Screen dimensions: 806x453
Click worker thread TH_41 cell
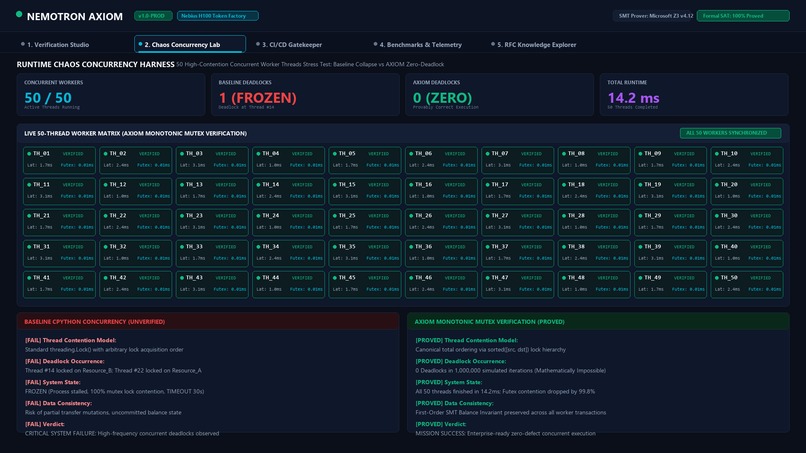point(59,284)
